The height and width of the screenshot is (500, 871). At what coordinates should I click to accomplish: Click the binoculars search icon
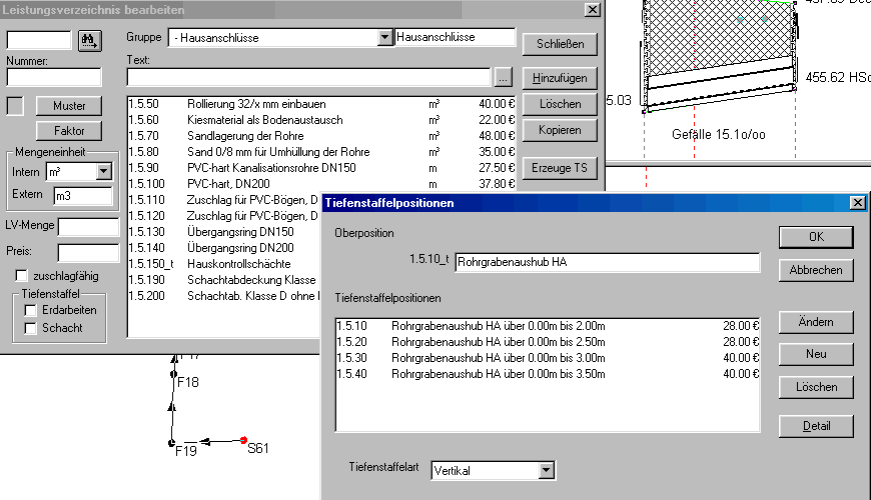(x=91, y=40)
